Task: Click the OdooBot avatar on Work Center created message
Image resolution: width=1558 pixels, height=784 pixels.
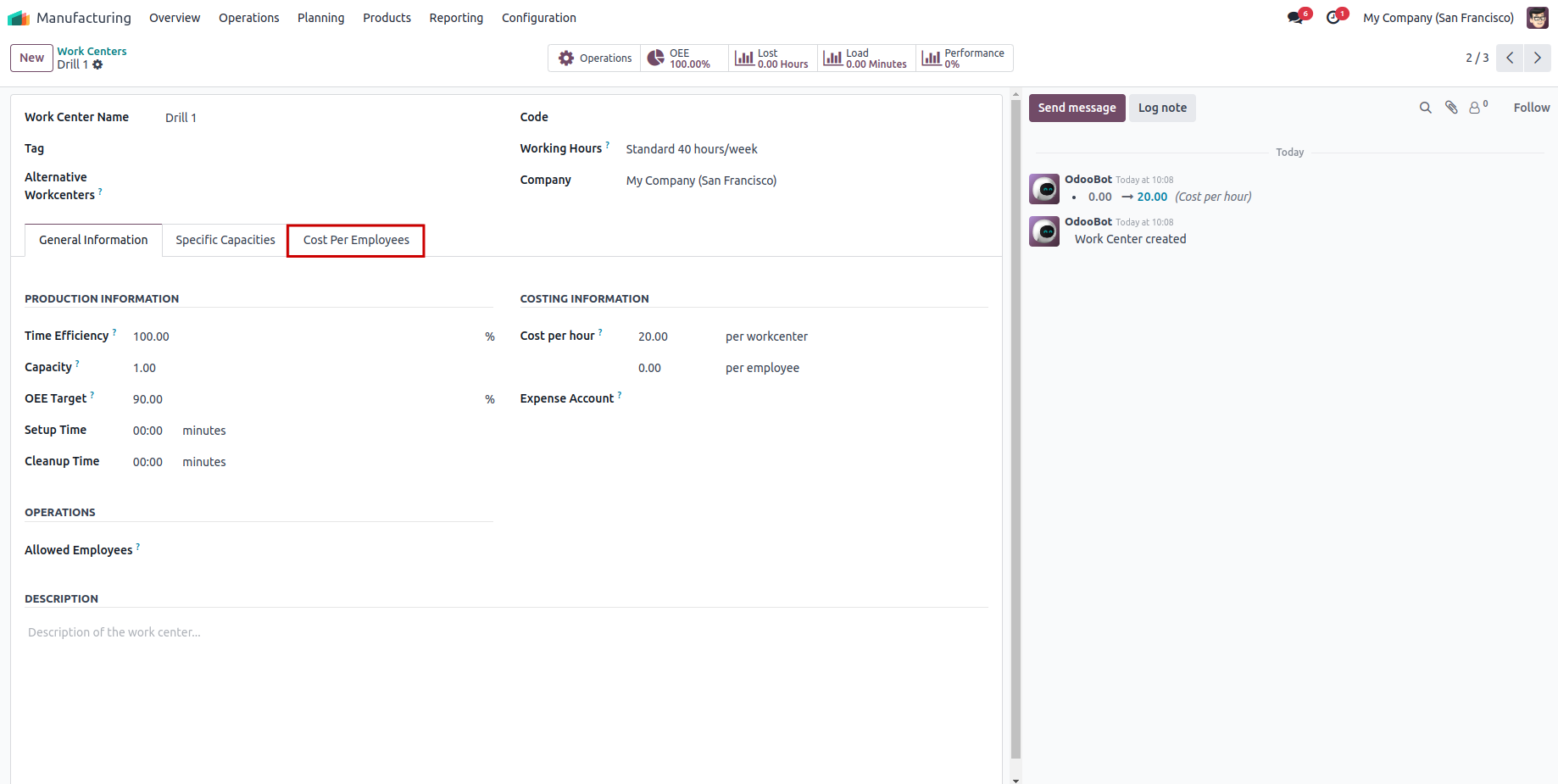Action: coord(1044,231)
